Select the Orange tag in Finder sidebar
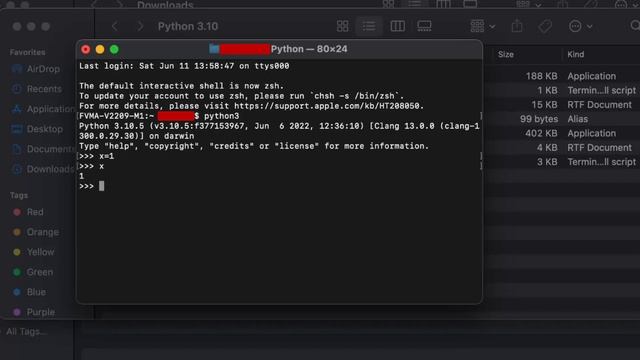640x360 pixels. [36, 232]
